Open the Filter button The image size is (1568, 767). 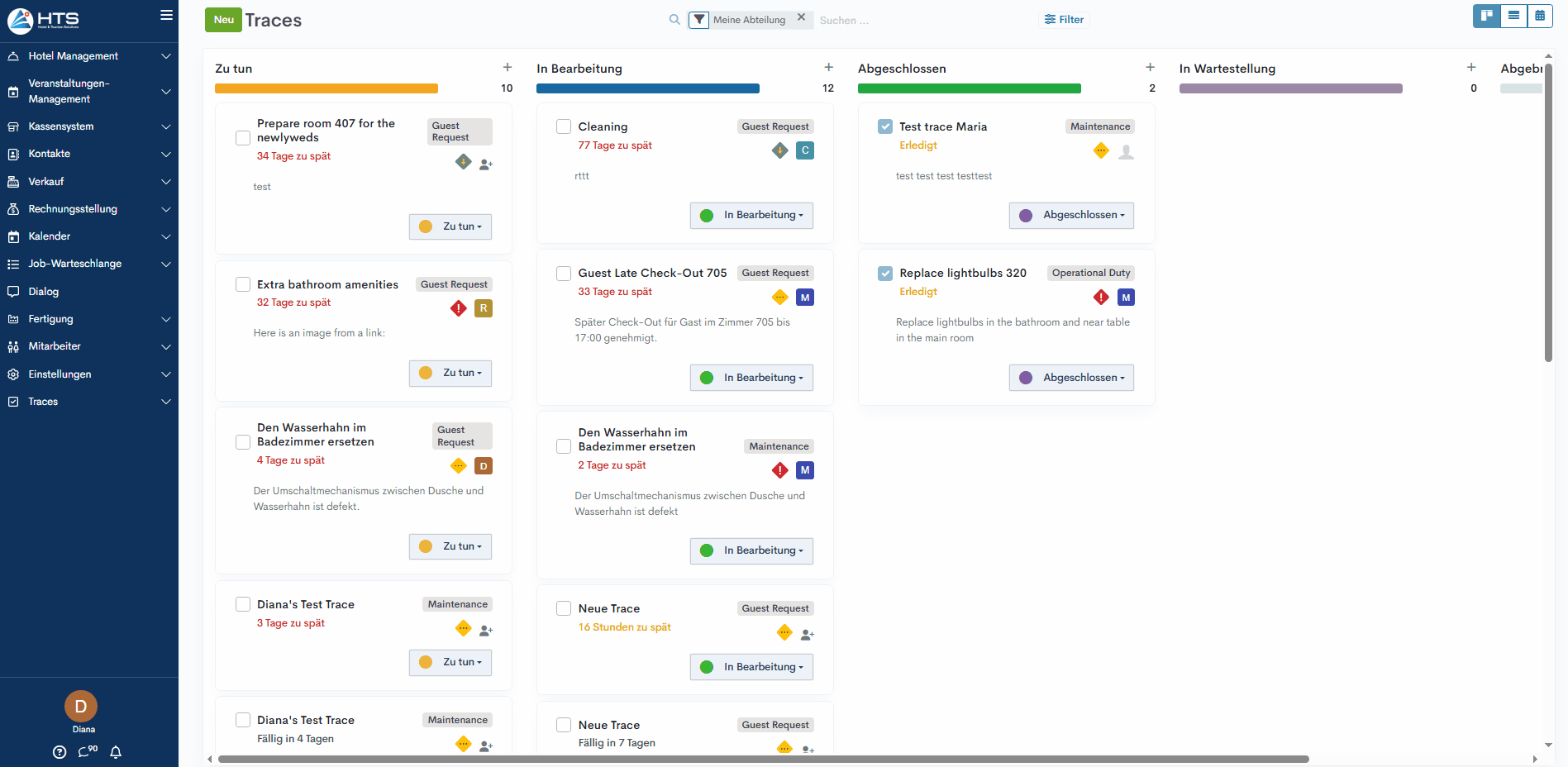pos(1064,20)
